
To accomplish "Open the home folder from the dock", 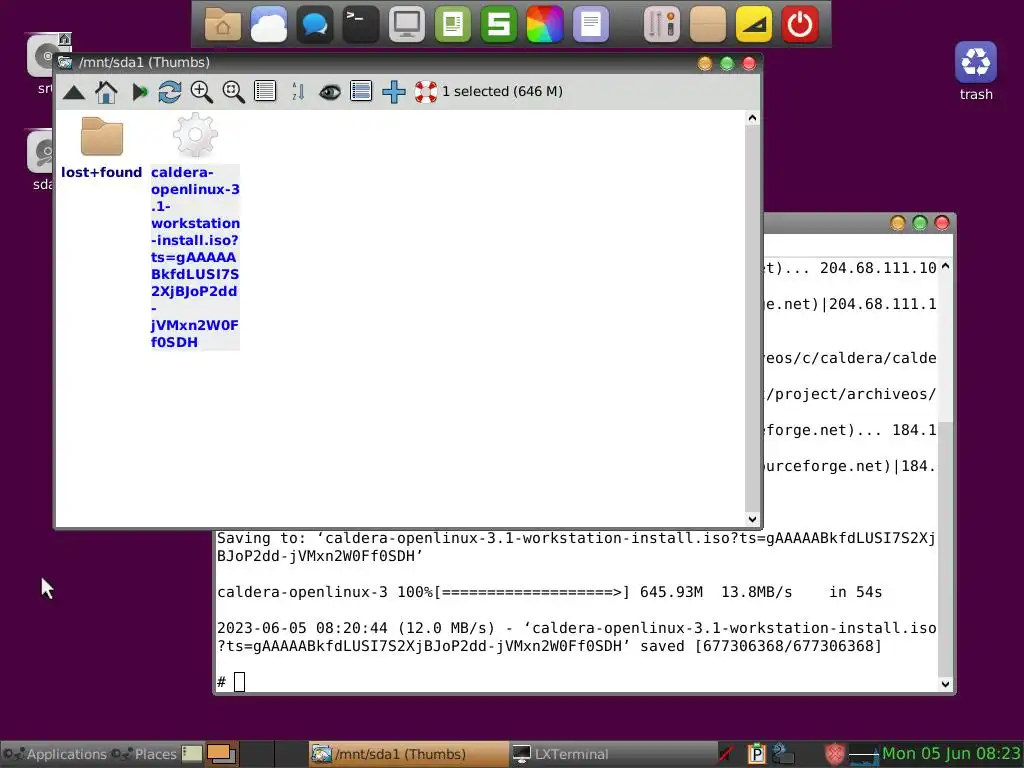I will click(223, 25).
